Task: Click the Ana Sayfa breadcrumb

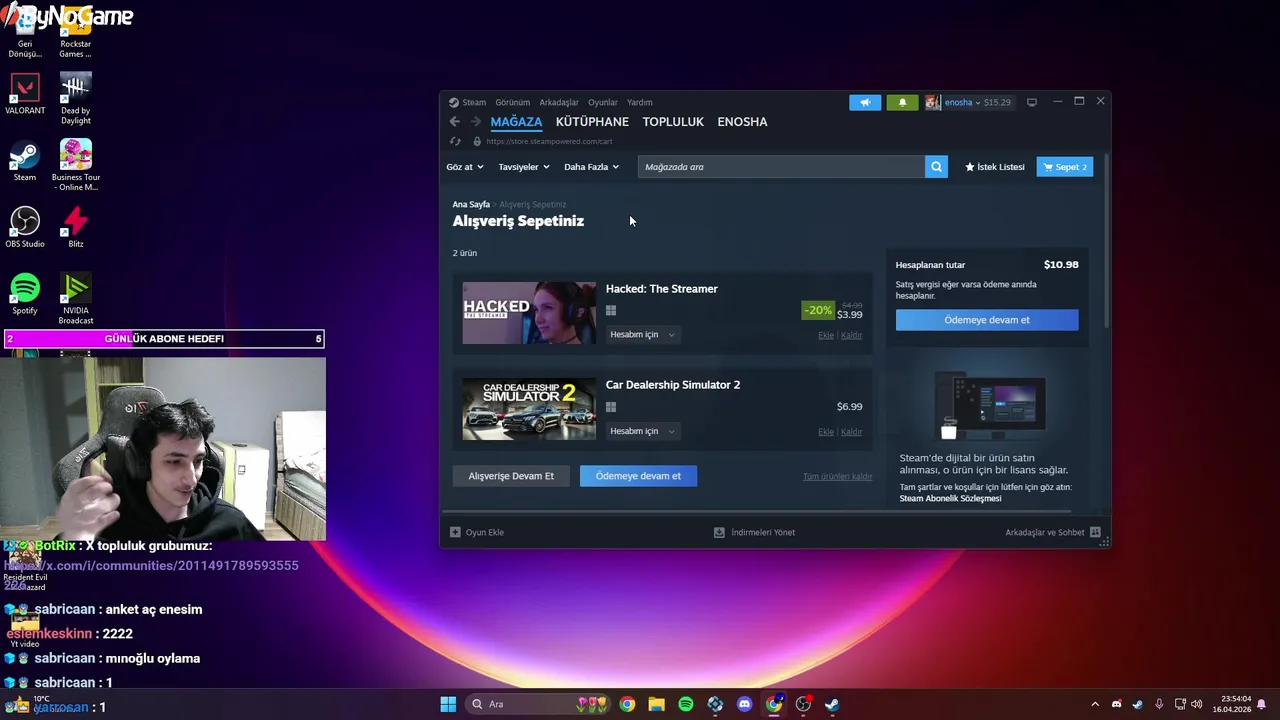Action: pos(471,205)
